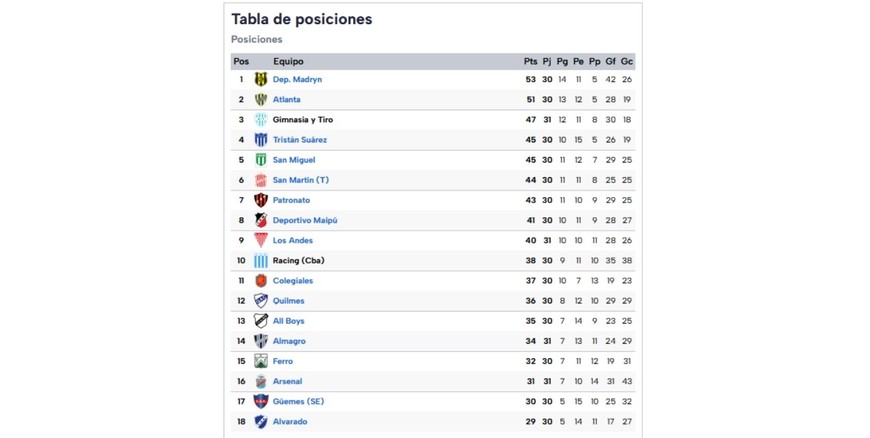Click the San Miguel green crest
Viewport: 870px width, 438px height.
[261, 160]
